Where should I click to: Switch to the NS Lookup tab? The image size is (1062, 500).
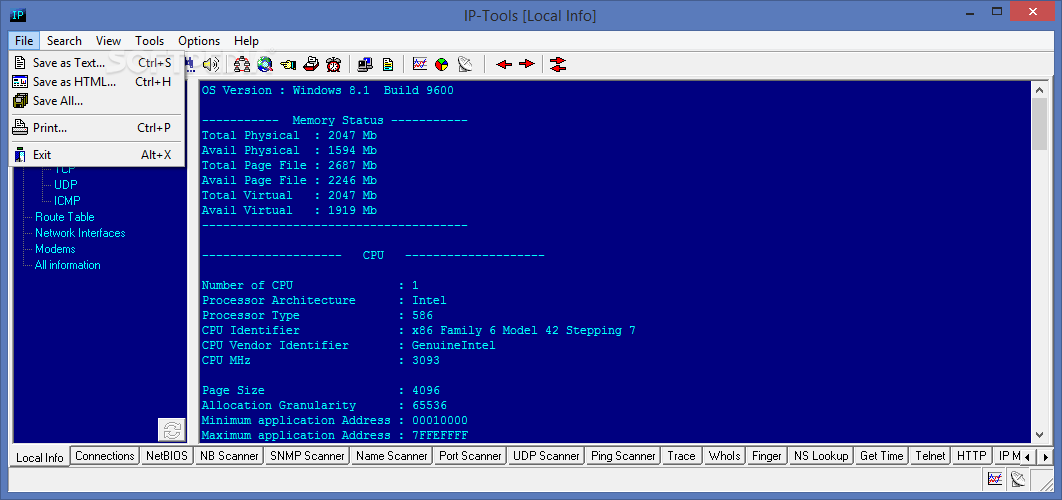point(821,456)
